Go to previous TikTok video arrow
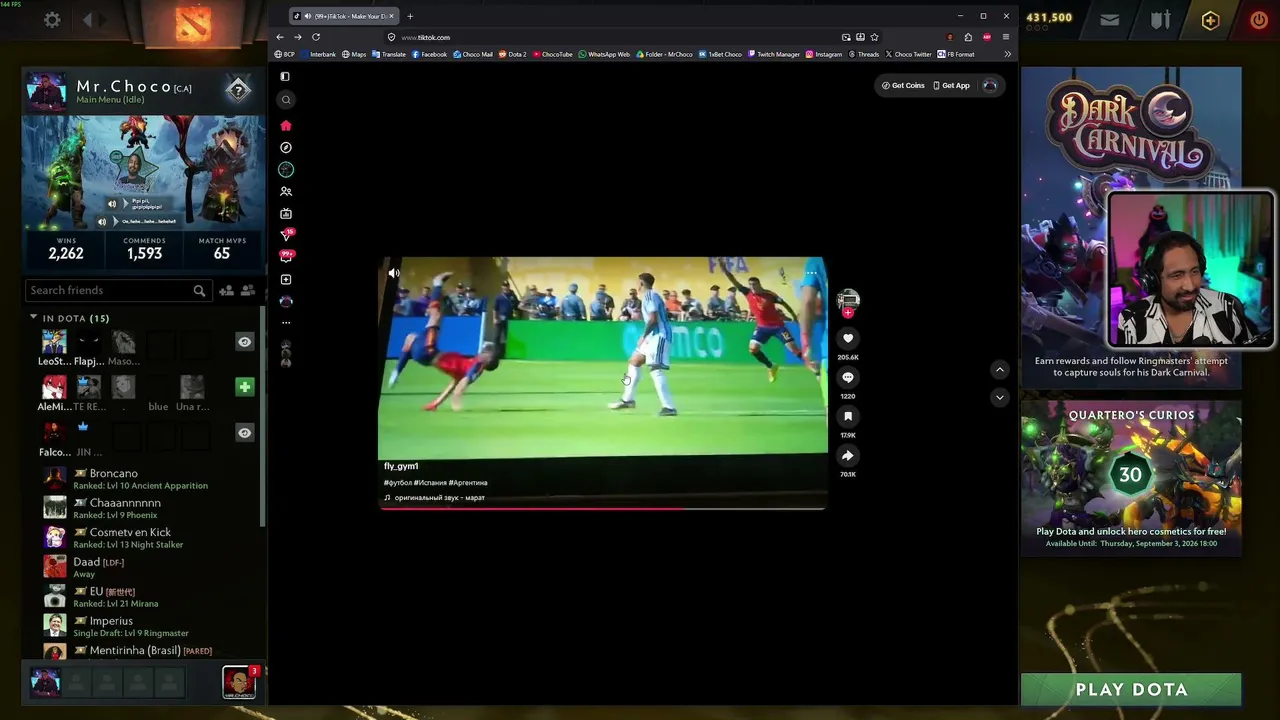 pyautogui.click(x=999, y=370)
